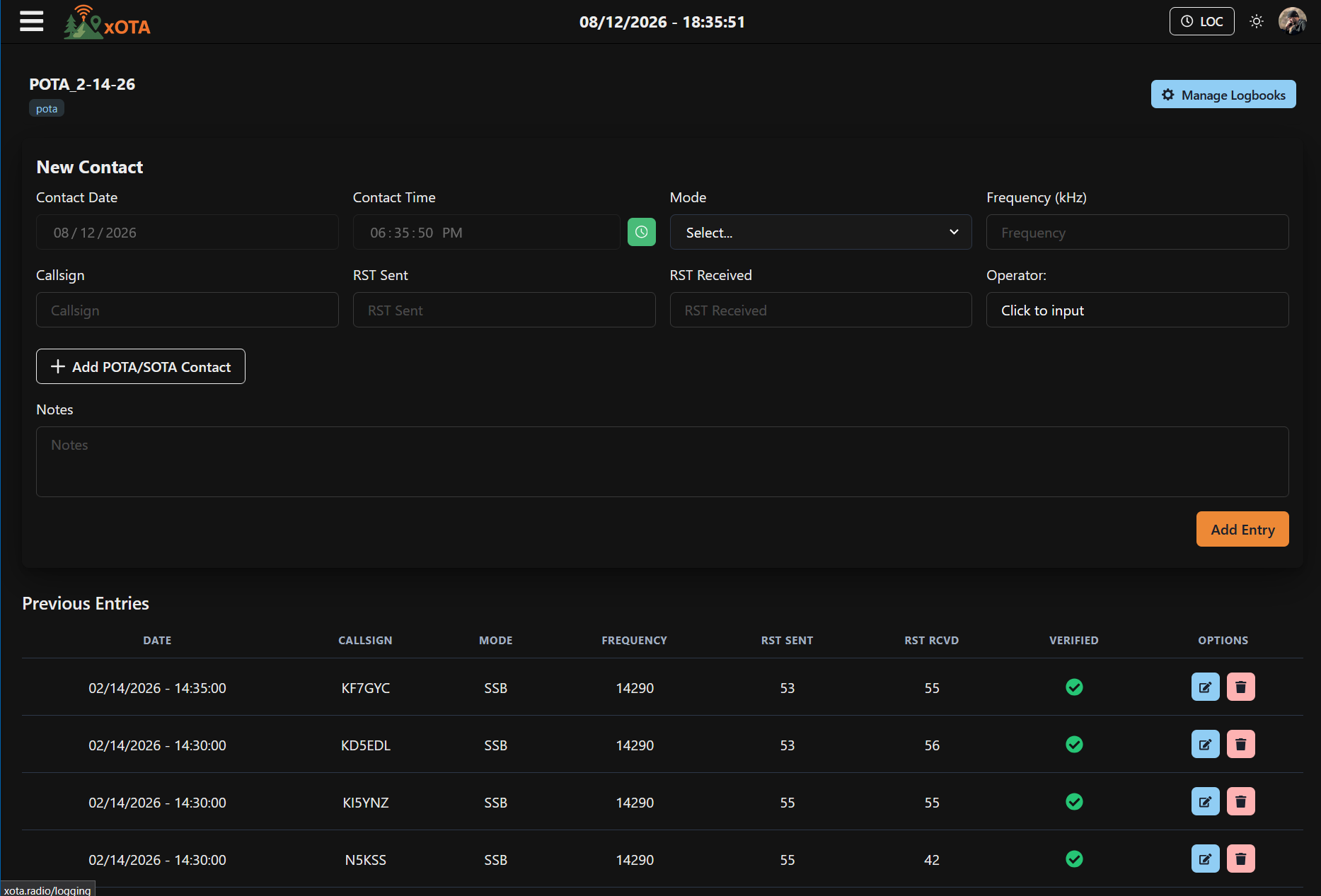1321x896 pixels.
Task: Delete the N5KSS entry
Action: 1240,859
